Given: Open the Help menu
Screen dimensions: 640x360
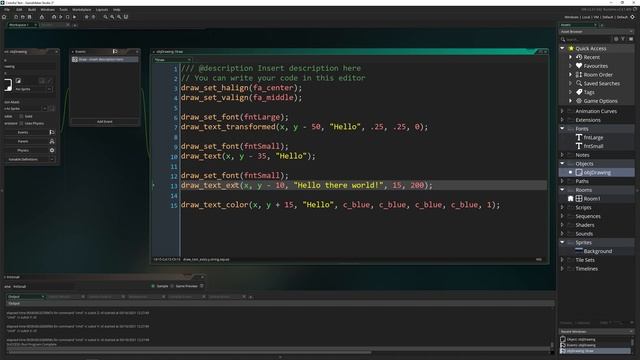Looking at the screenshot, I should click(x=117, y=9).
